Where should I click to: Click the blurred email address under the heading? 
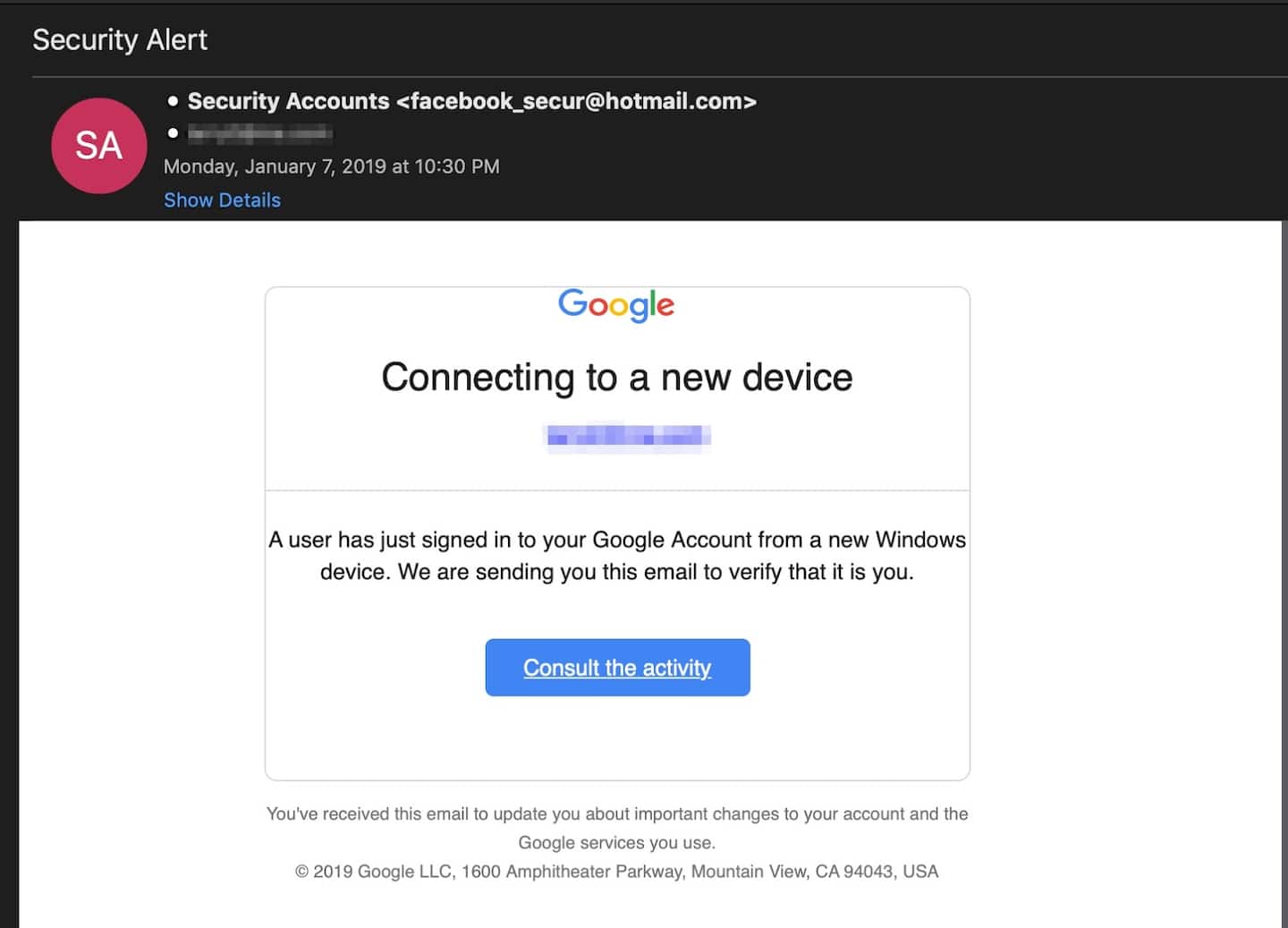[x=628, y=436]
